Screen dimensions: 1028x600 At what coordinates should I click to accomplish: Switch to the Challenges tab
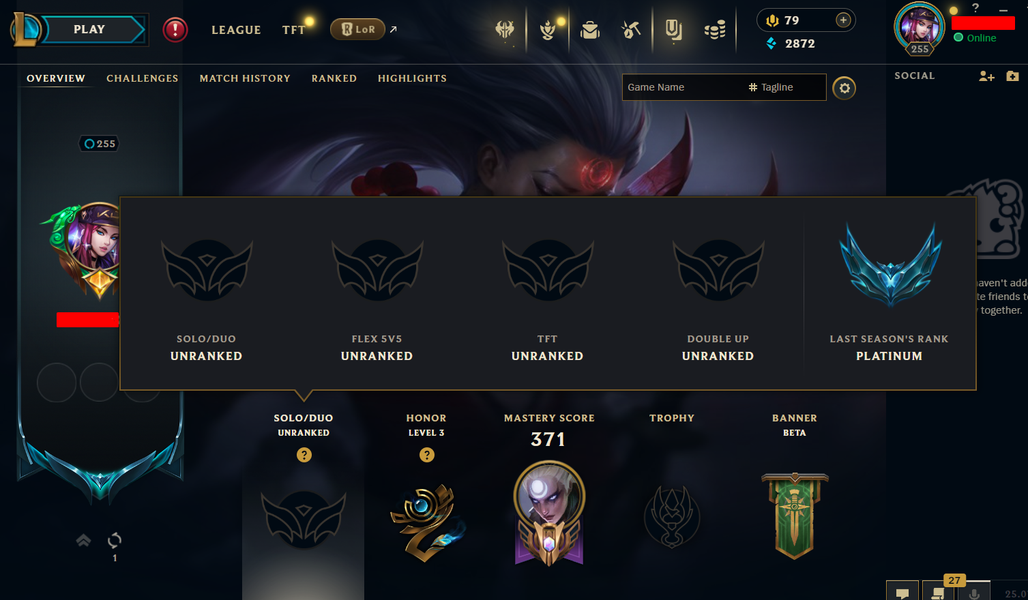point(142,78)
